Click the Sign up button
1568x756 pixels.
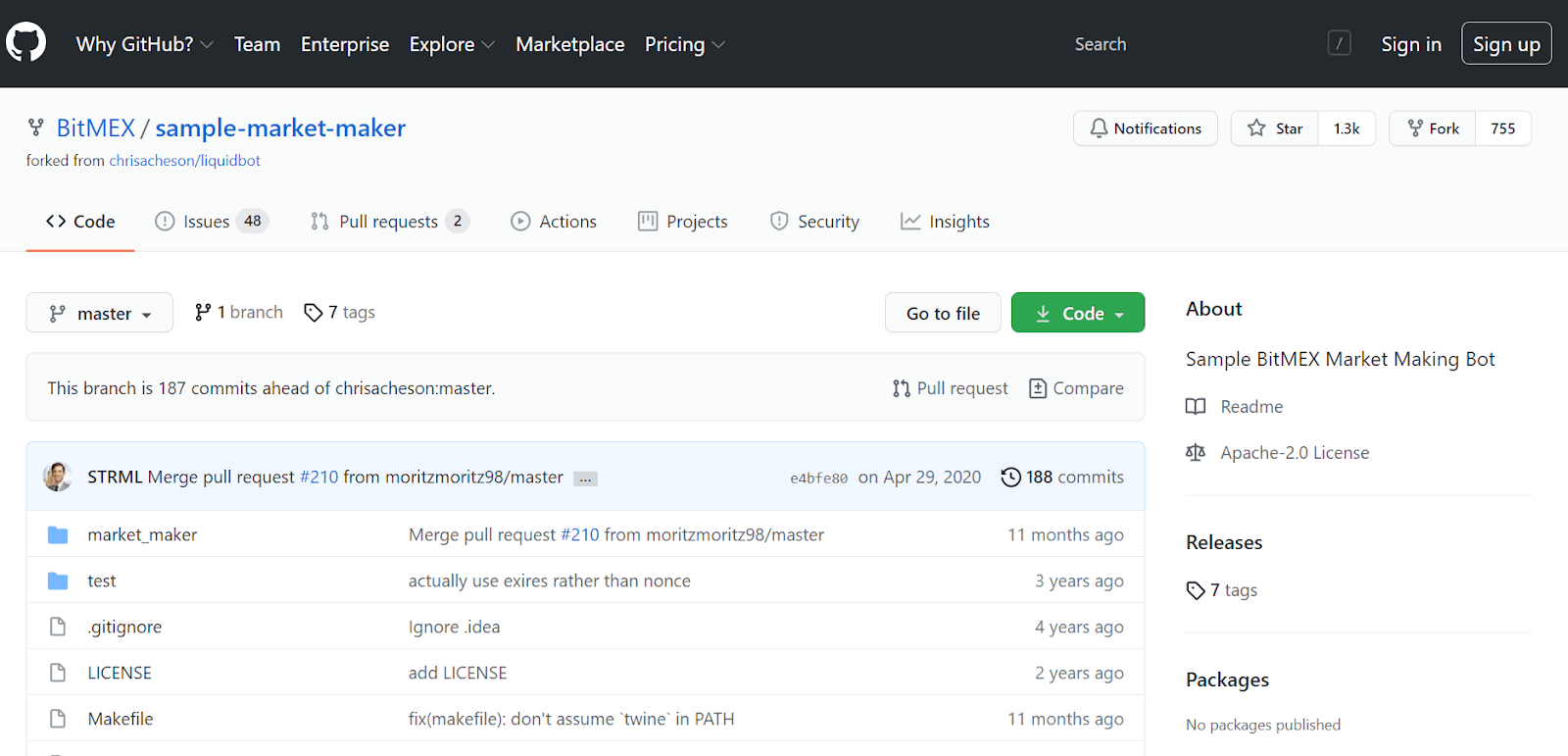point(1506,43)
